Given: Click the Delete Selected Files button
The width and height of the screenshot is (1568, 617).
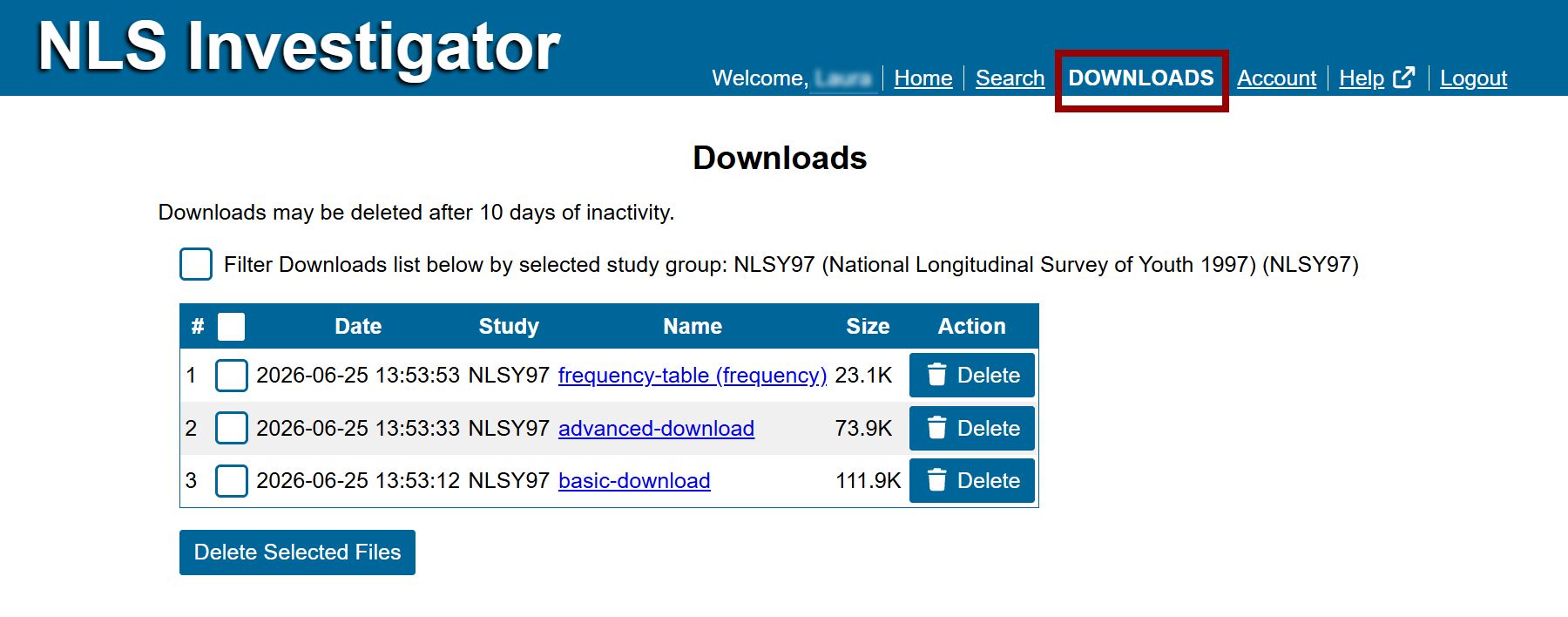Looking at the screenshot, I should pyautogui.click(x=297, y=553).
